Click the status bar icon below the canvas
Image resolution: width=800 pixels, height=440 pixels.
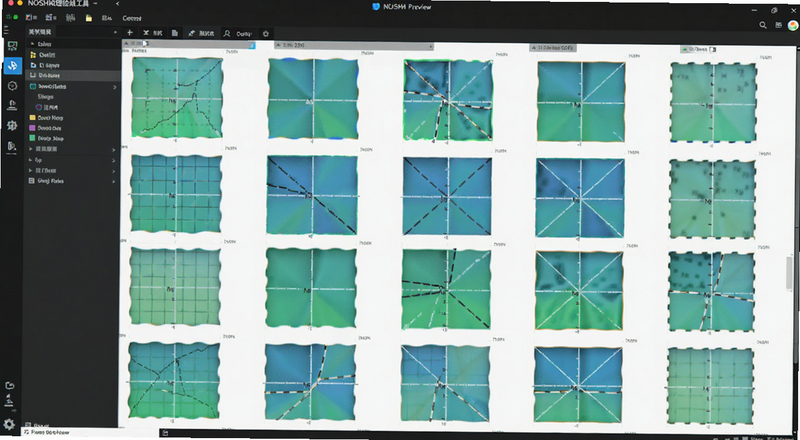click(165, 433)
